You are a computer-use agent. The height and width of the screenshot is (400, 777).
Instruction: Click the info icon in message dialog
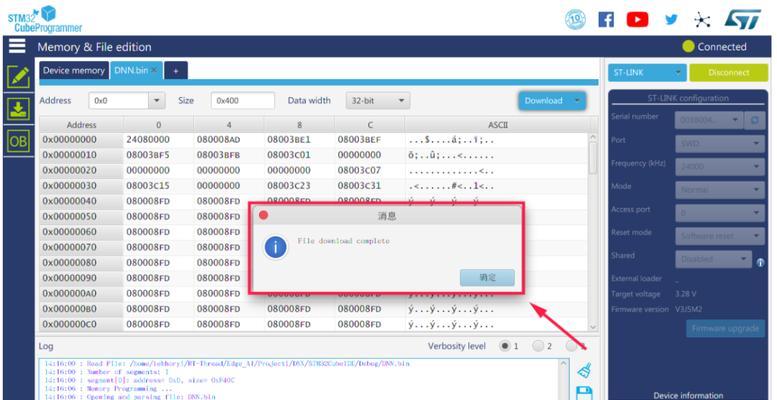point(276,247)
